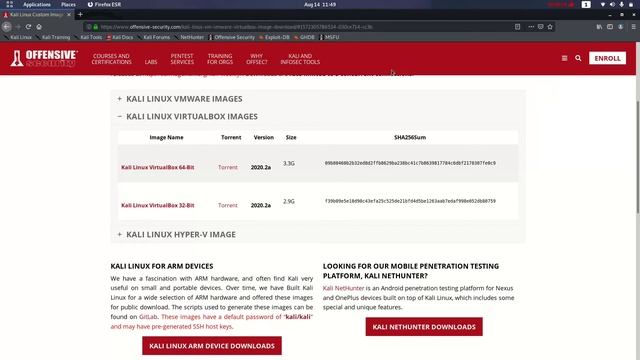The image size is (640, 360).
Task: Open the Applications menu in top panel
Action: pyautogui.click(x=37, y=4)
